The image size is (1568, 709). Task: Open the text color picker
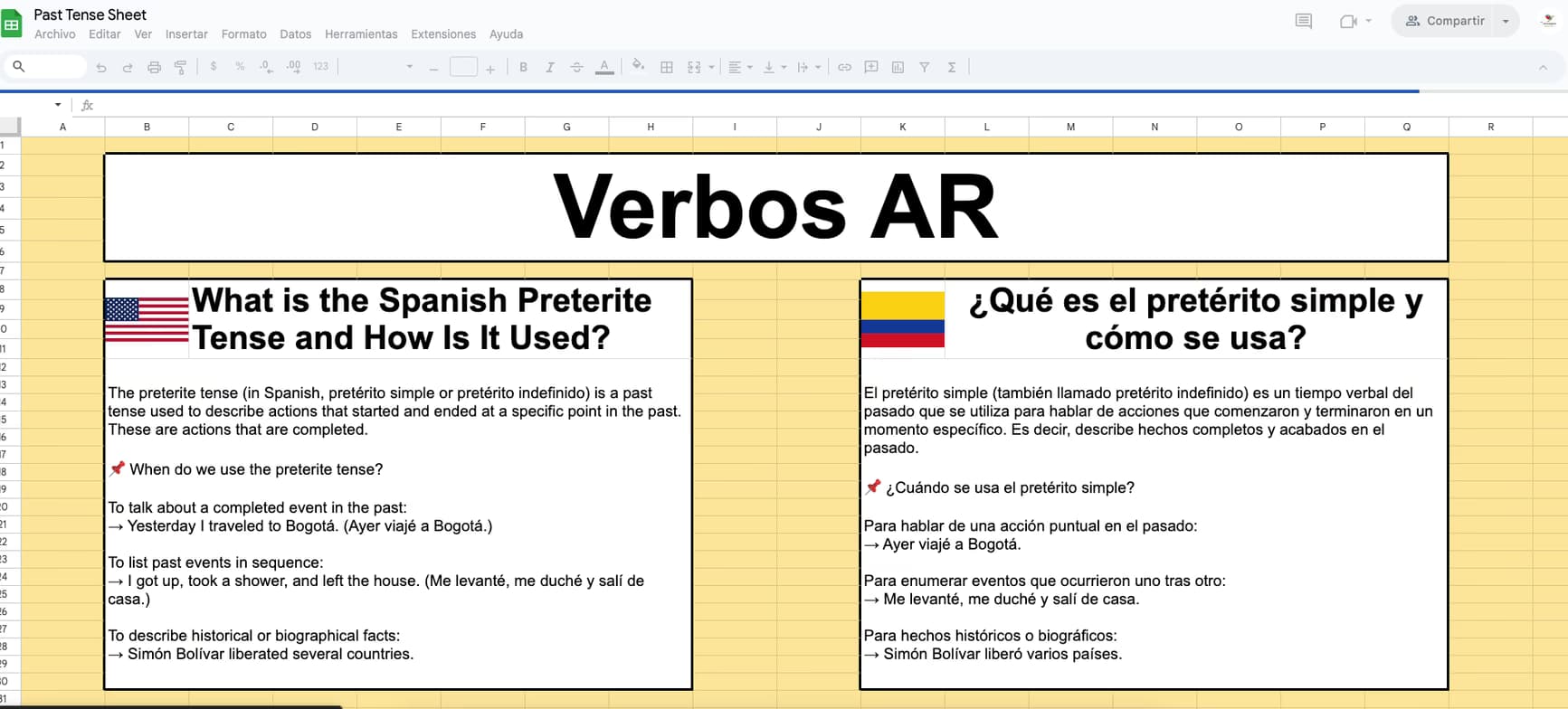[x=604, y=67]
